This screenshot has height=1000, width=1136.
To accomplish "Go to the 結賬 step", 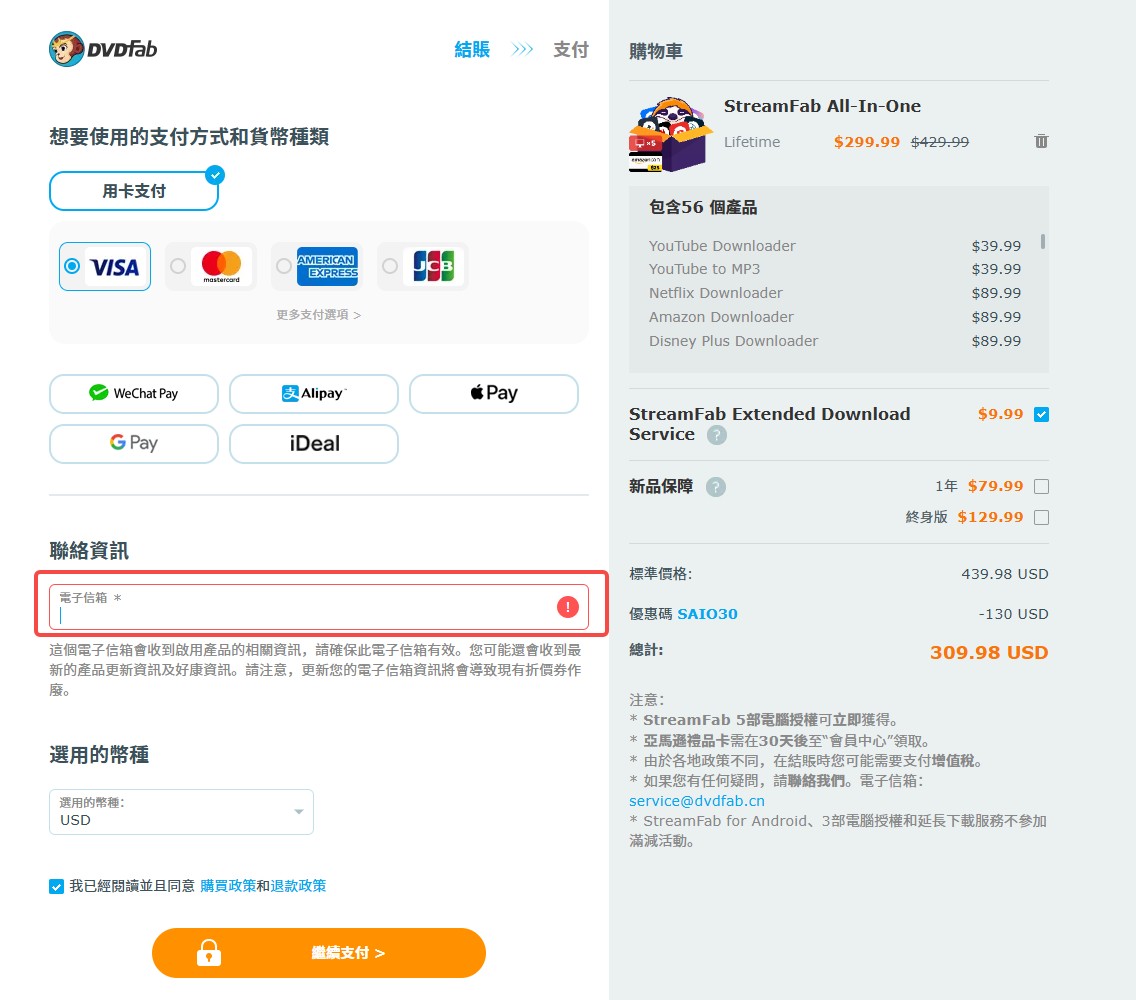I will [472, 49].
